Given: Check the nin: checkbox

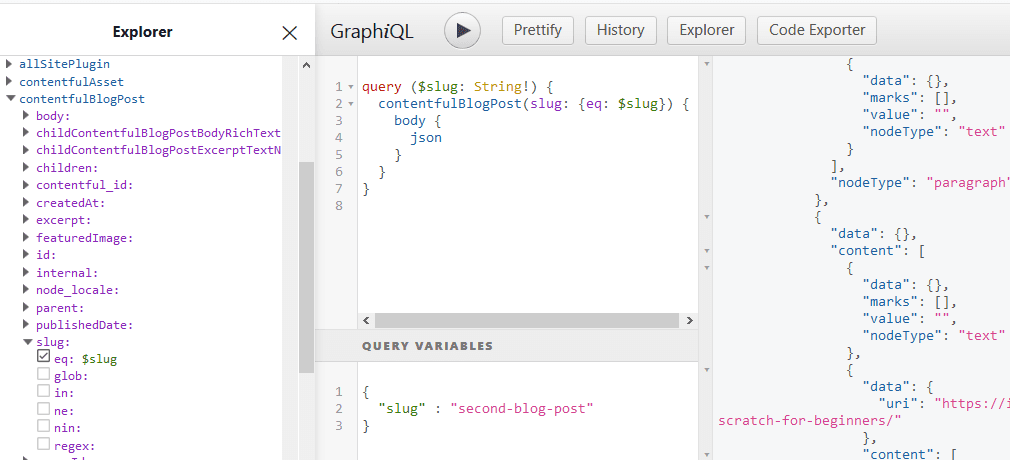Looking at the screenshot, I should pos(43,426).
